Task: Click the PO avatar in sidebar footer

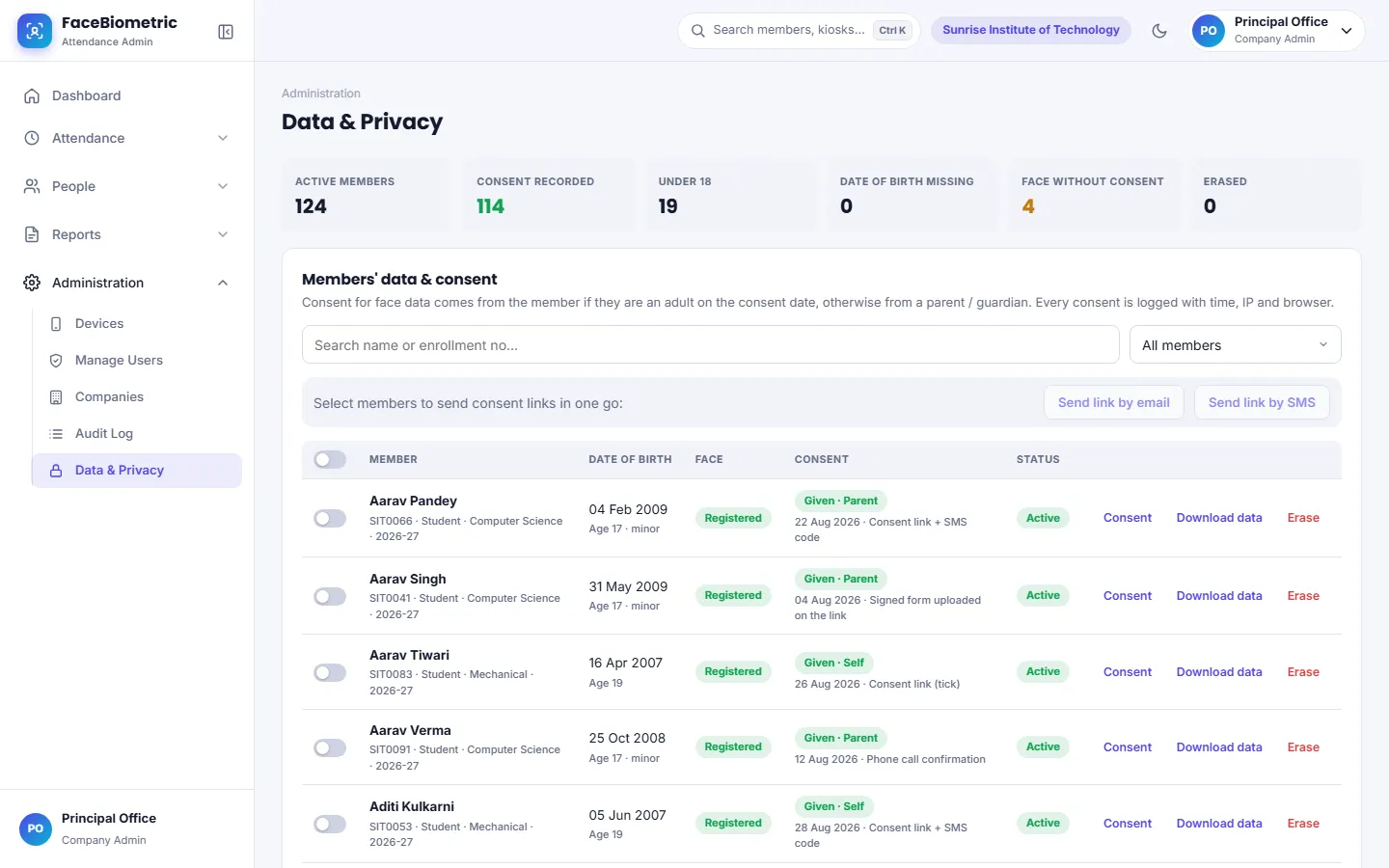Action: (36, 828)
